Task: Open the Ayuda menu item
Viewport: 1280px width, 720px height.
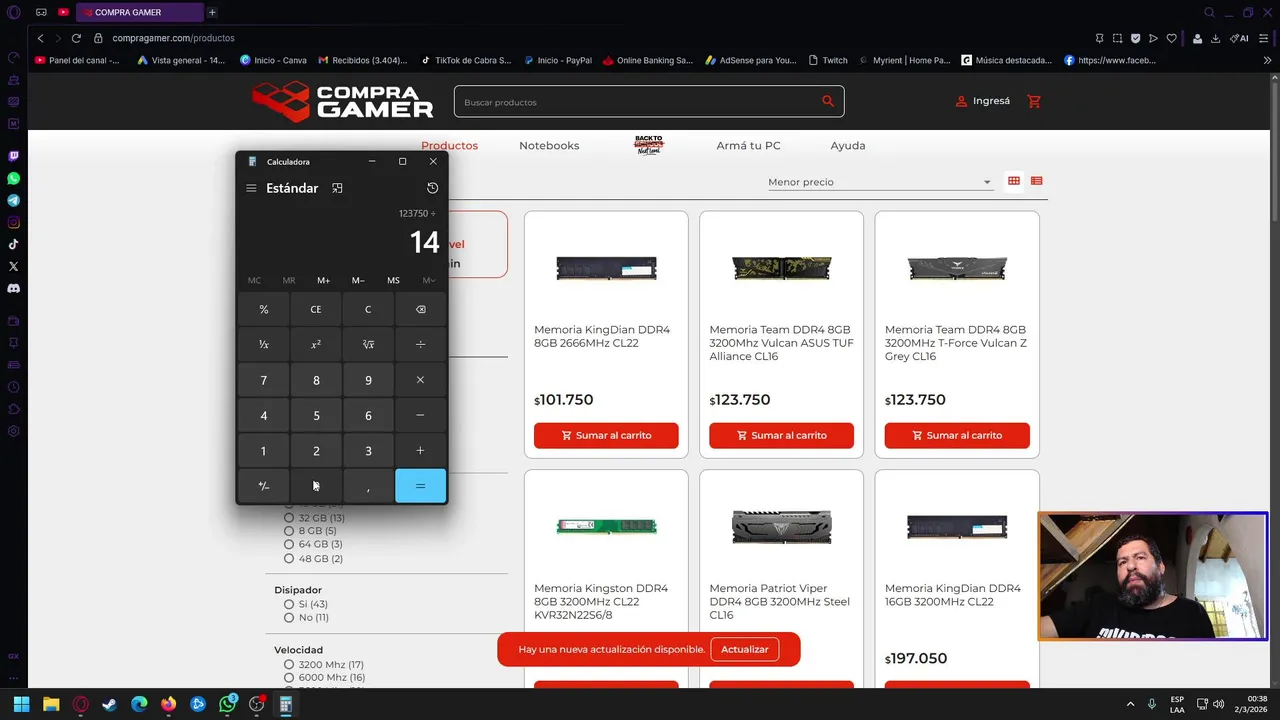Action: 848,145
